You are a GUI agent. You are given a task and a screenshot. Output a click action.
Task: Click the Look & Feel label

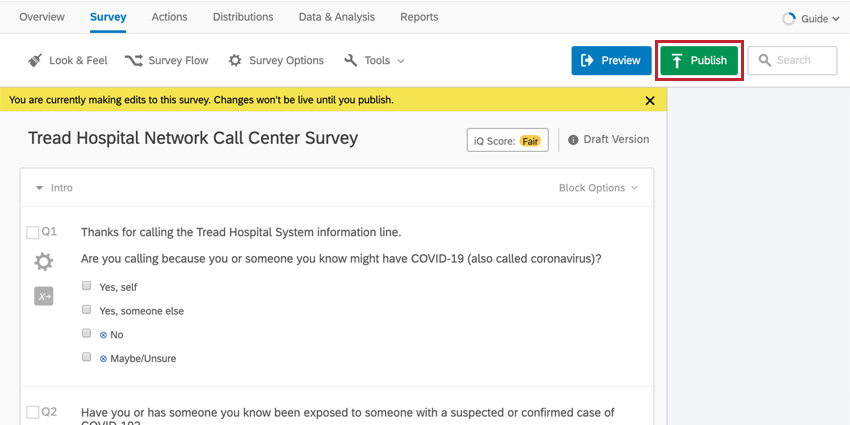coord(78,61)
